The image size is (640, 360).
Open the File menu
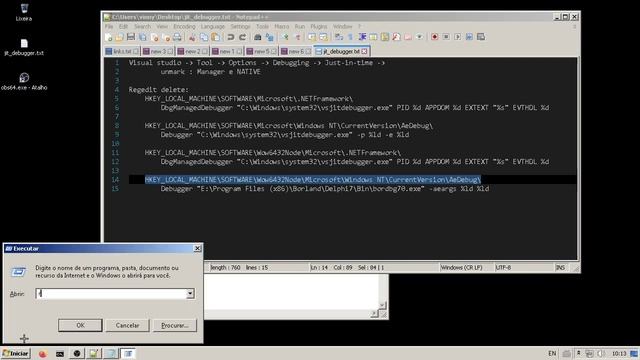109,27
